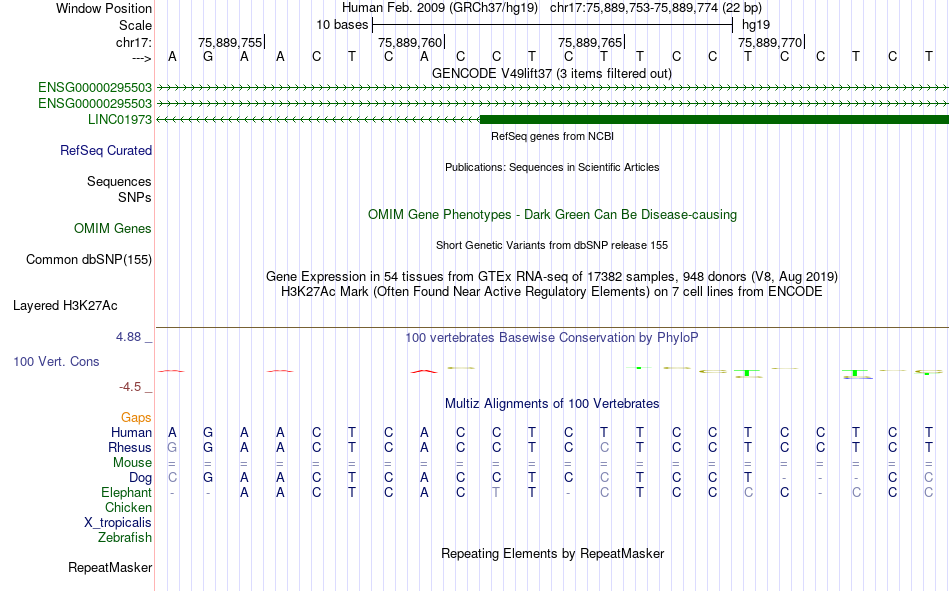Click the OMIM Genes track label

tap(113, 229)
